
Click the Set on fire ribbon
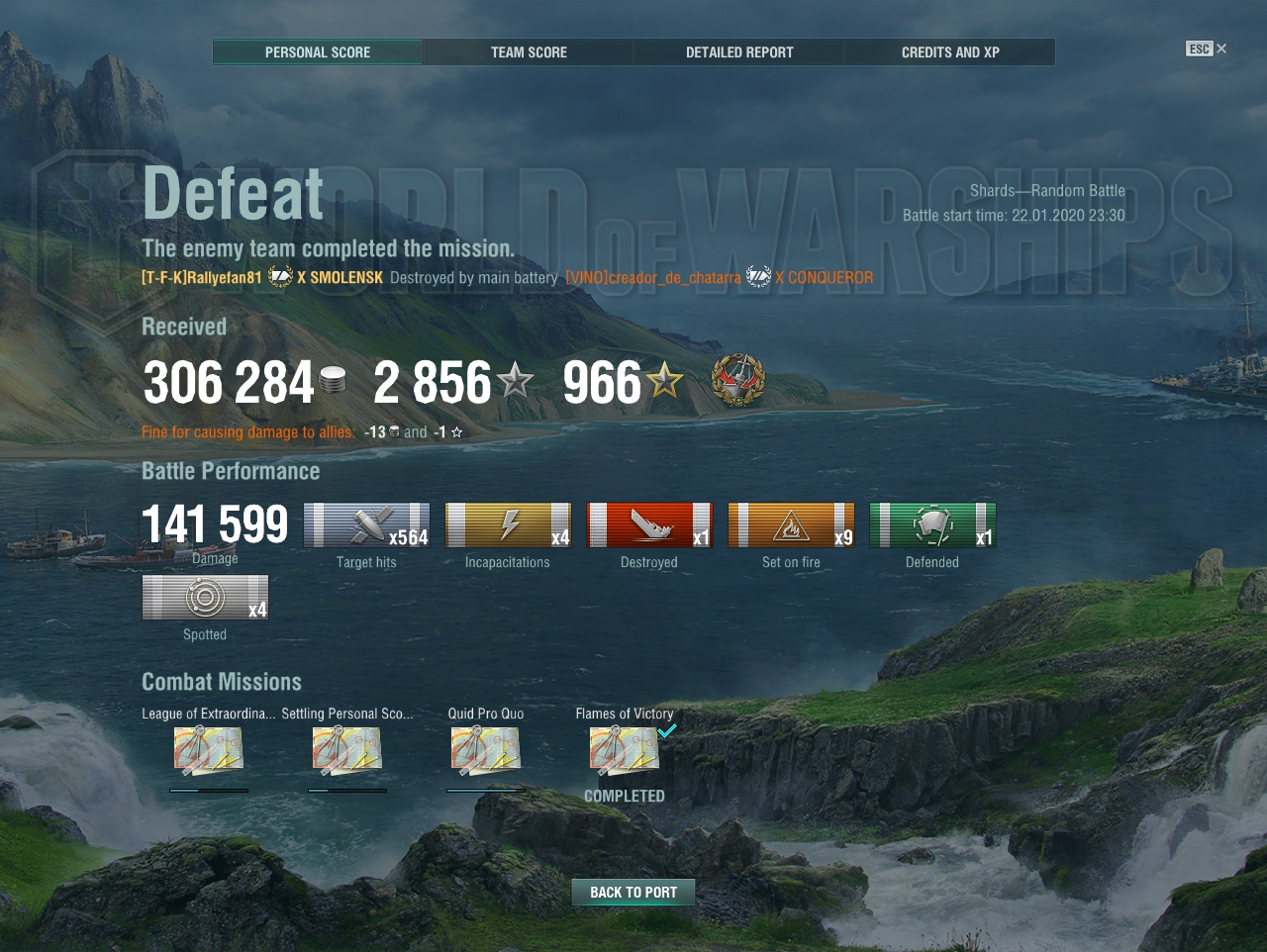(x=791, y=525)
